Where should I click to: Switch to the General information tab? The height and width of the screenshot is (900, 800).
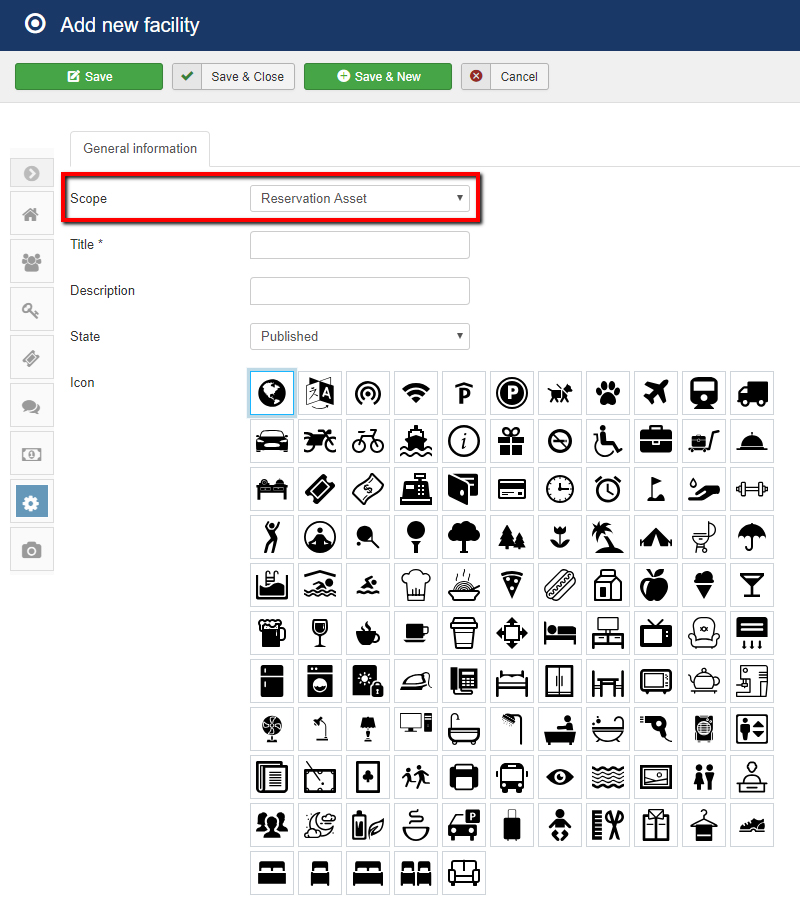click(x=139, y=148)
